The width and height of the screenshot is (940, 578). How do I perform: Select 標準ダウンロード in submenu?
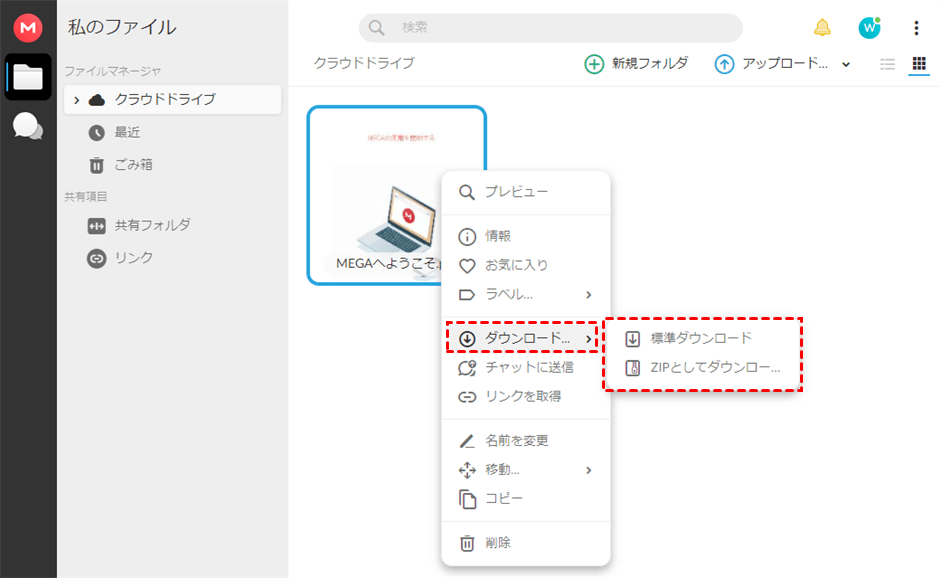(x=702, y=338)
